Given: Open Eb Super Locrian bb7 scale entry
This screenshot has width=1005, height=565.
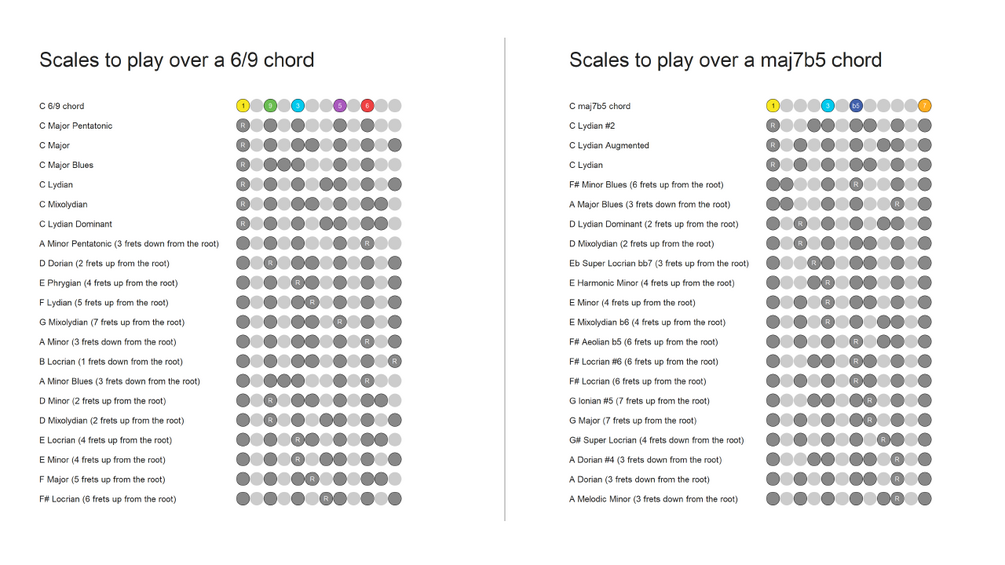Looking at the screenshot, I should (659, 263).
